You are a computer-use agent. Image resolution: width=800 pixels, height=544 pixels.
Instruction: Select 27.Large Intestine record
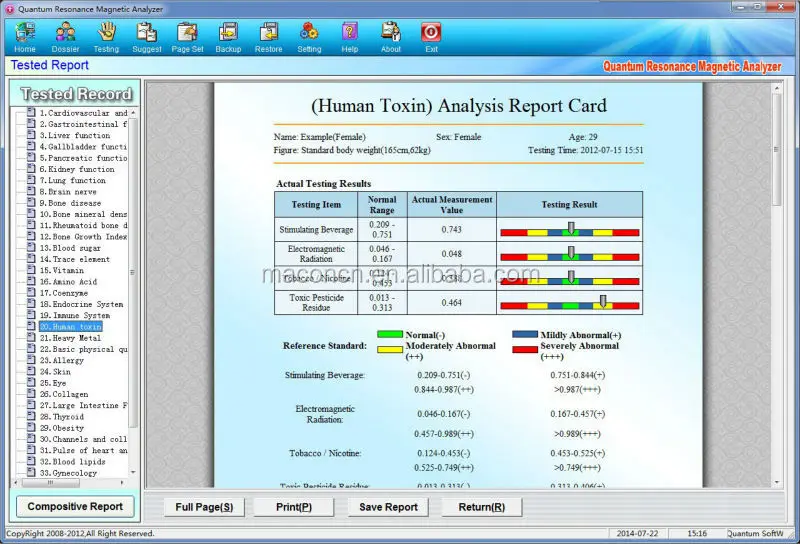(84, 405)
